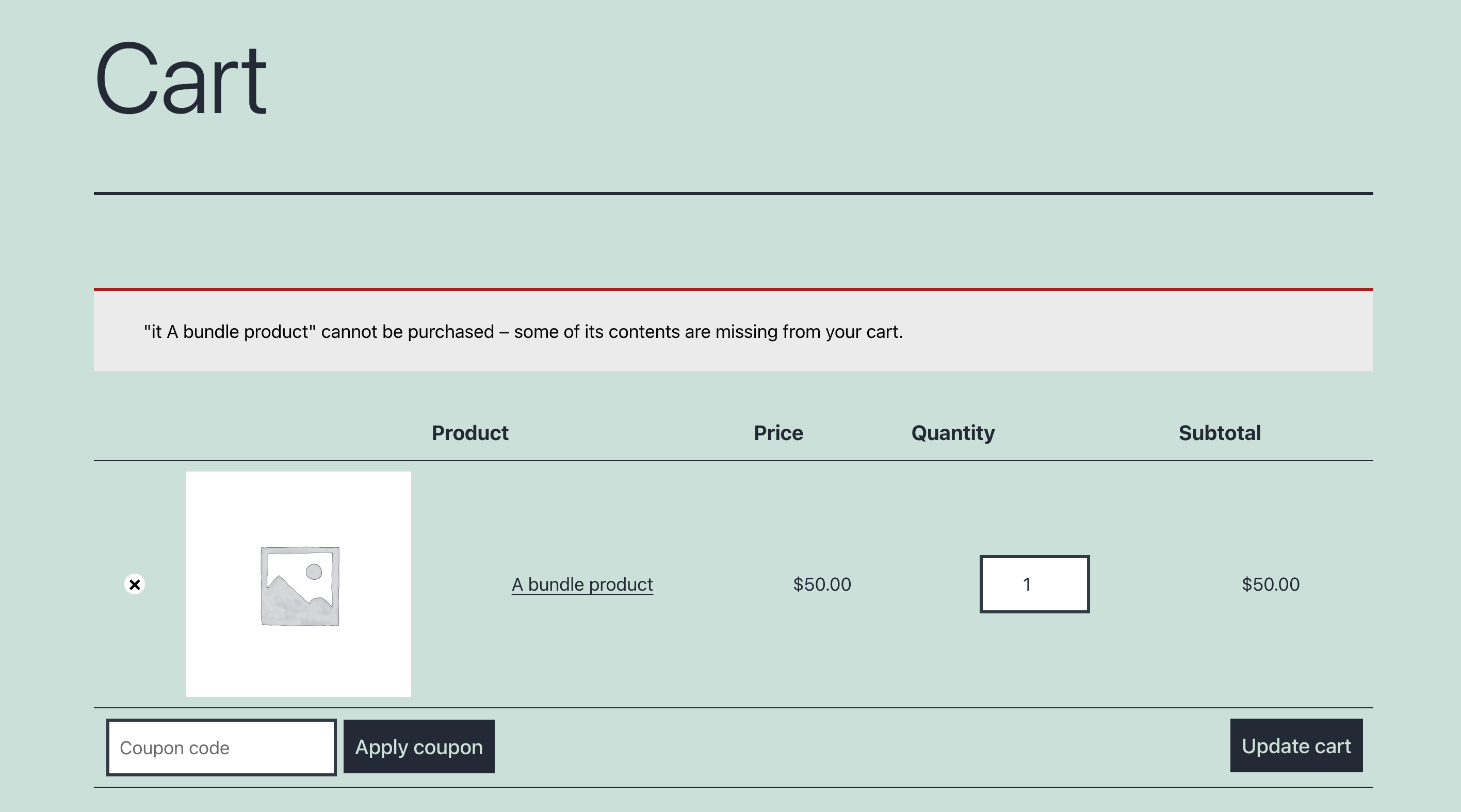Image resolution: width=1461 pixels, height=812 pixels.
Task: Click the $50.00 value under Price
Action: click(x=822, y=584)
